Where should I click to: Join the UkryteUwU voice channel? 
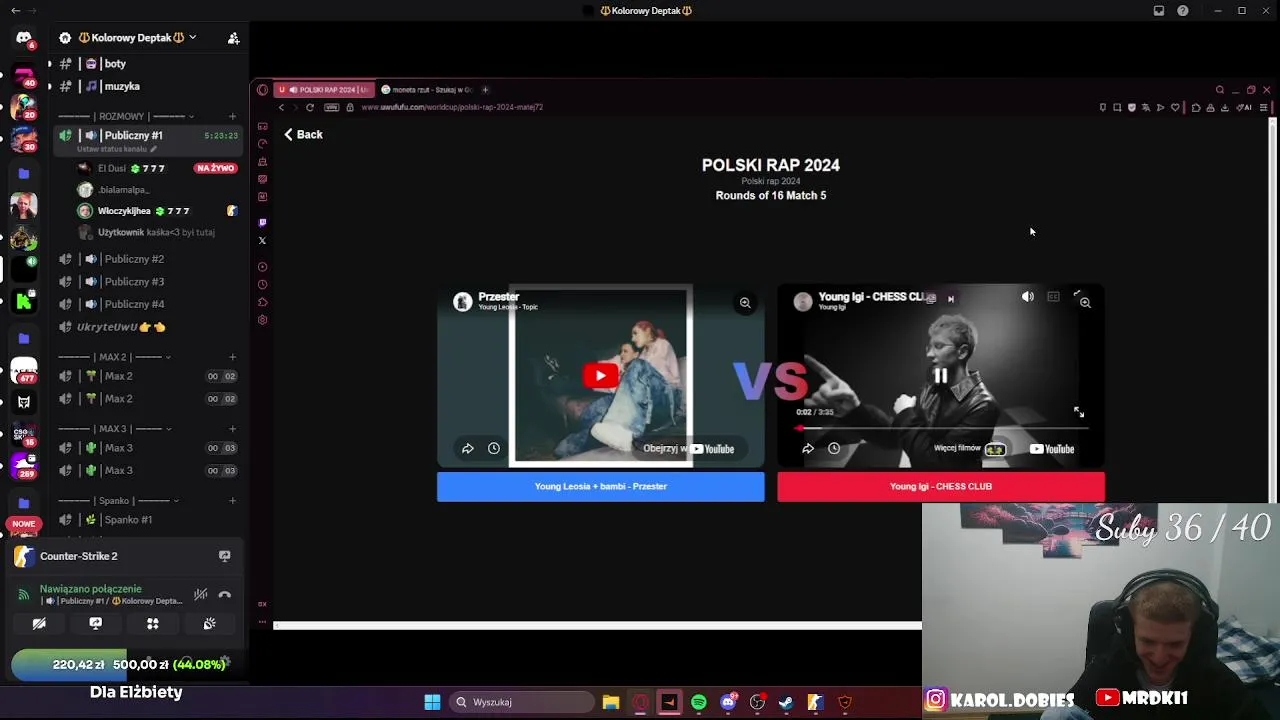[120, 327]
